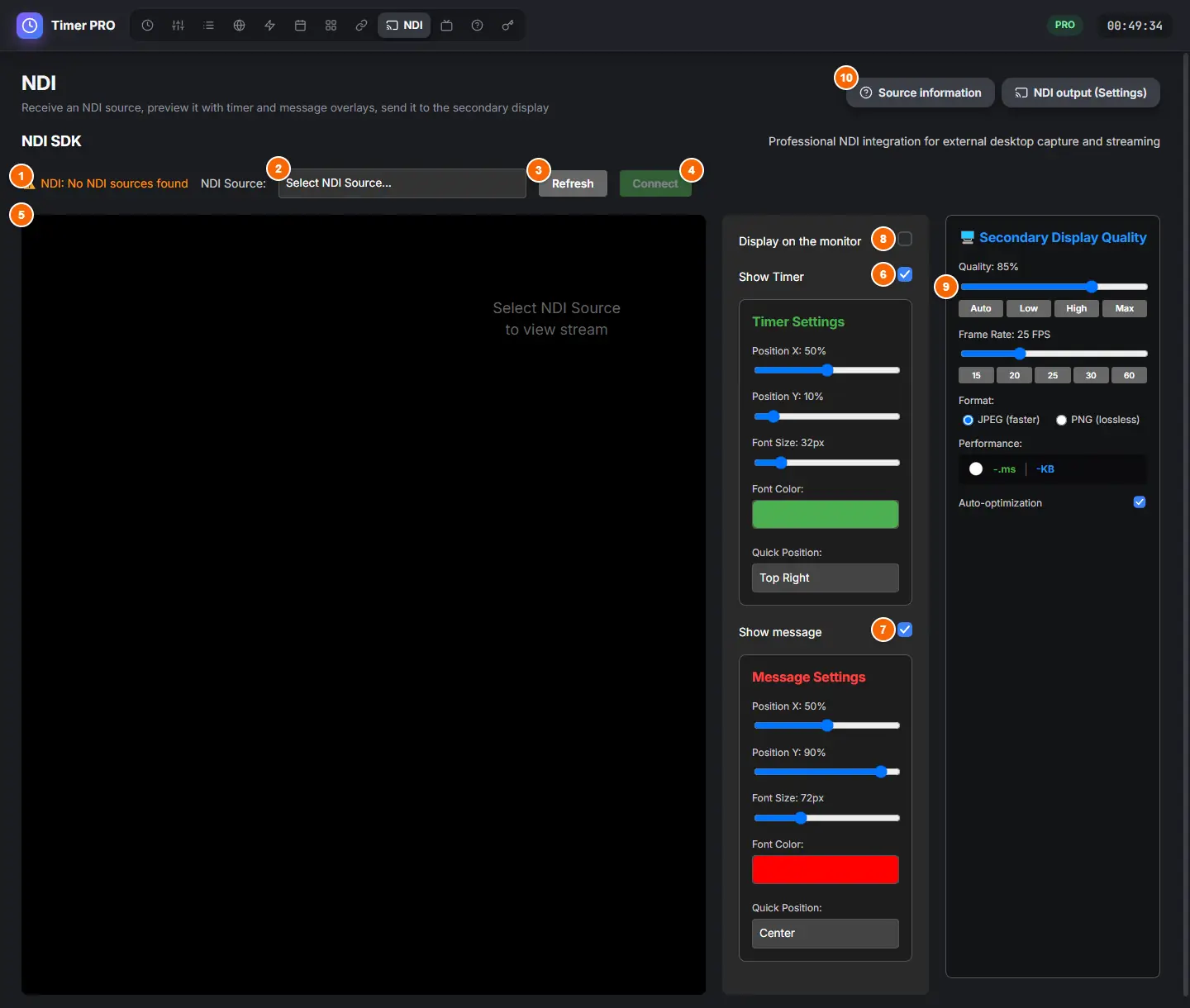Open the list icon in top navbar
This screenshot has width=1190, height=1008.
point(208,26)
